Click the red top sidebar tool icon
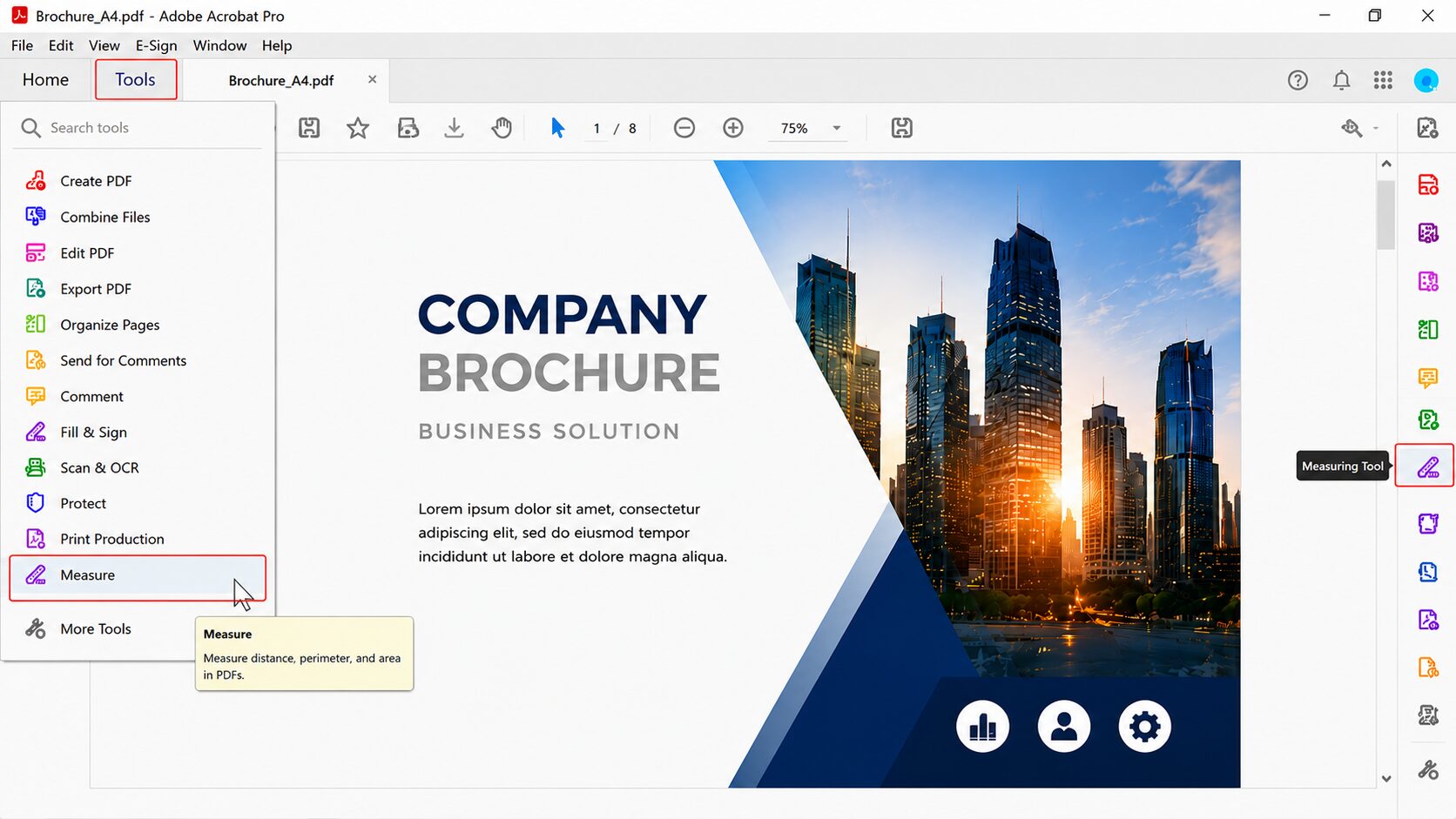 [1427, 185]
